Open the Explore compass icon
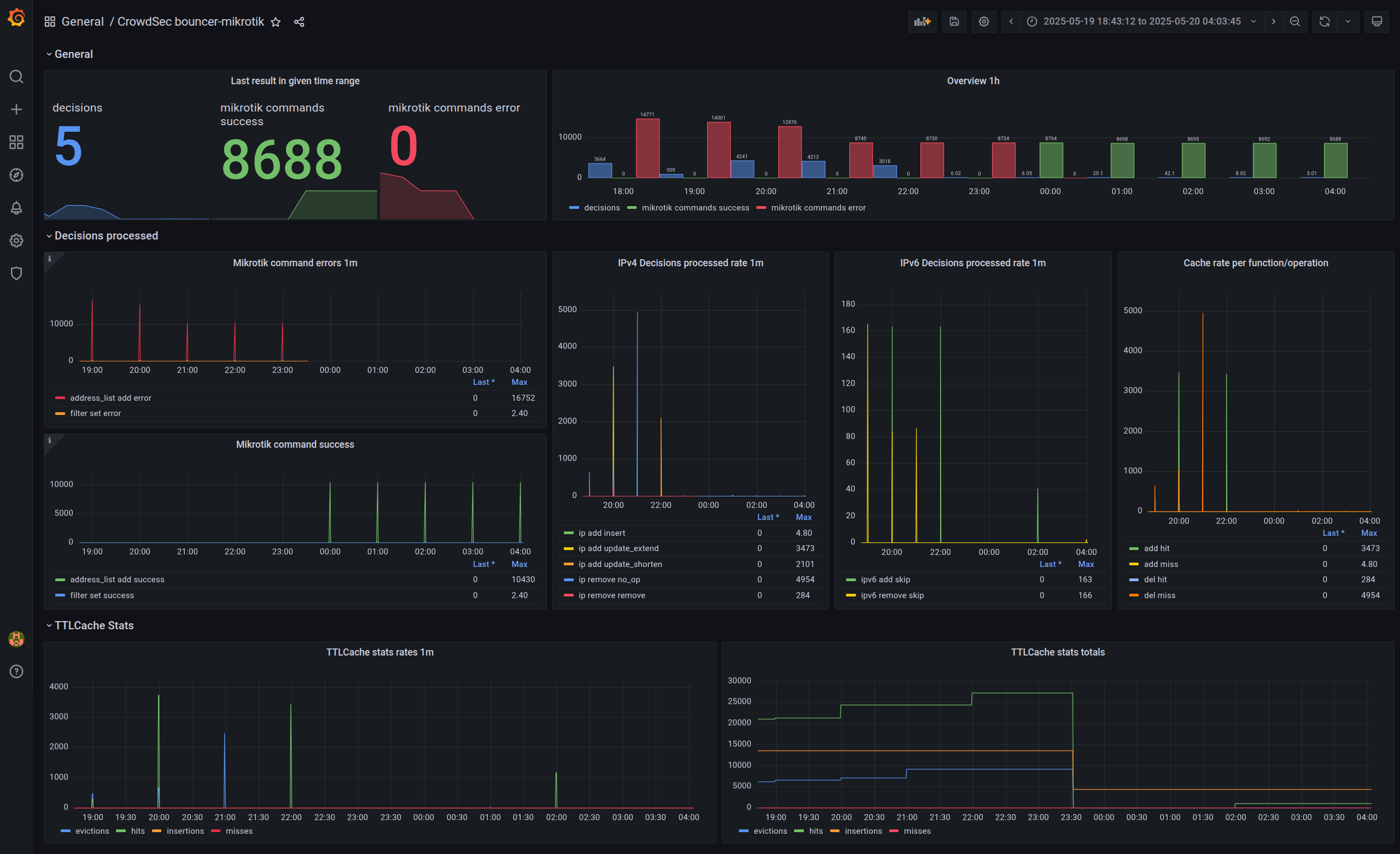The image size is (1400, 854). (16, 175)
